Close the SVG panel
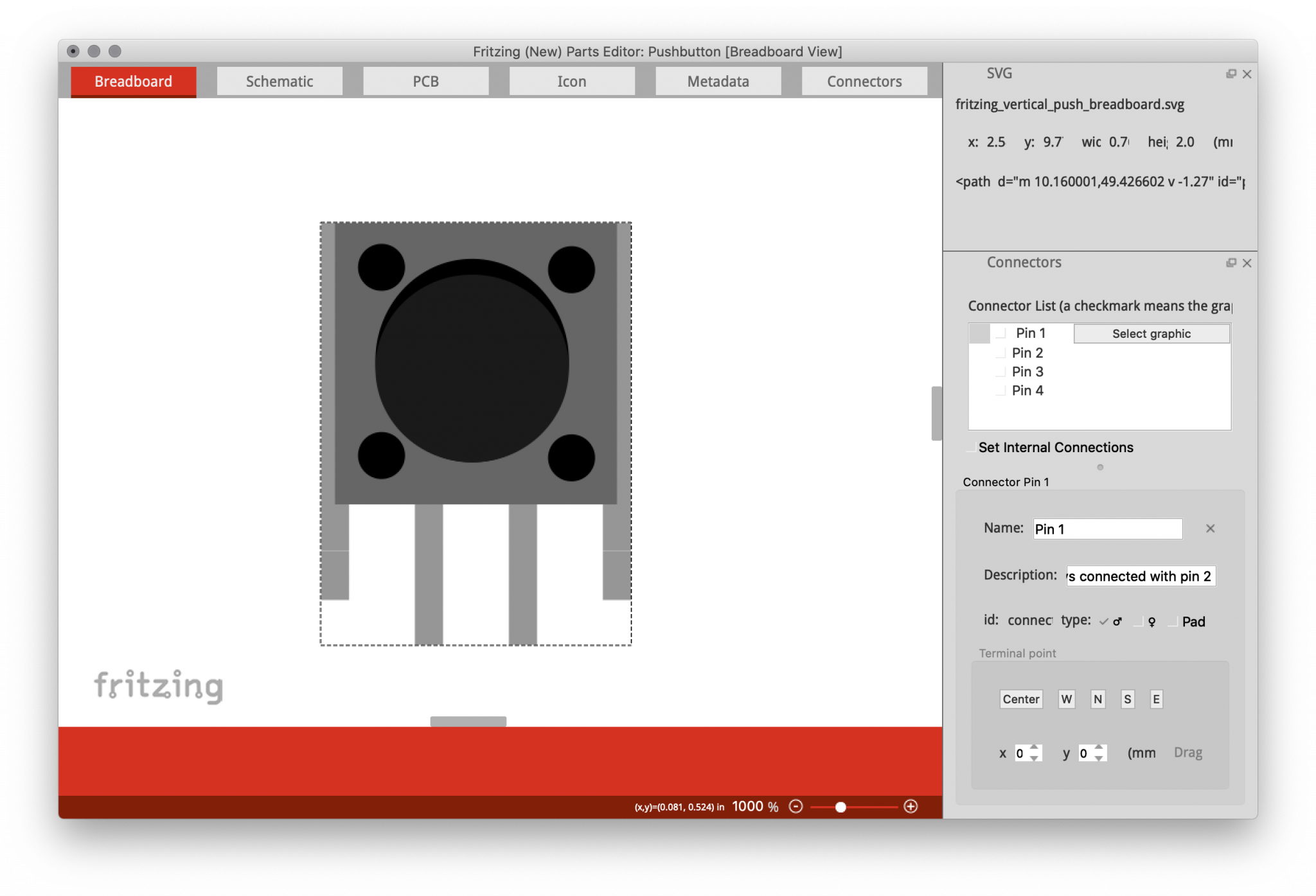 coord(1247,74)
